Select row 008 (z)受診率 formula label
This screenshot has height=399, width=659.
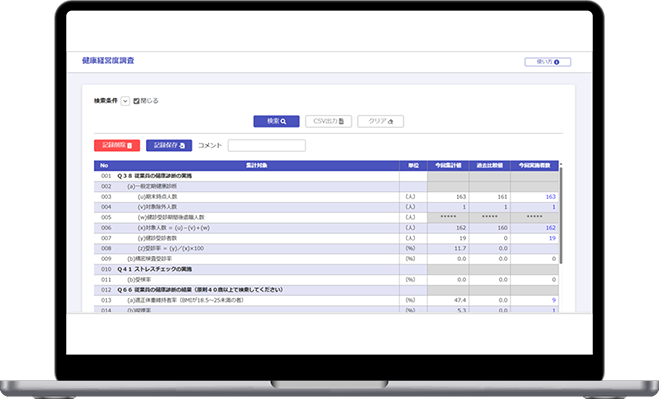point(171,248)
